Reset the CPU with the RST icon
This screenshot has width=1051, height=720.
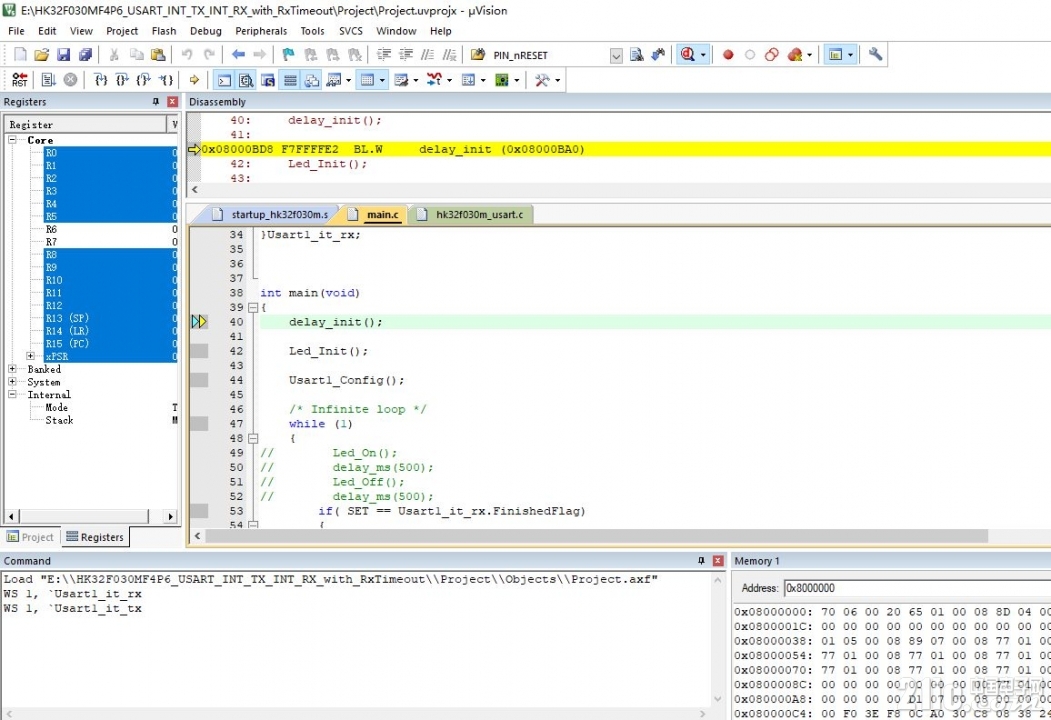pyautogui.click(x=20, y=80)
